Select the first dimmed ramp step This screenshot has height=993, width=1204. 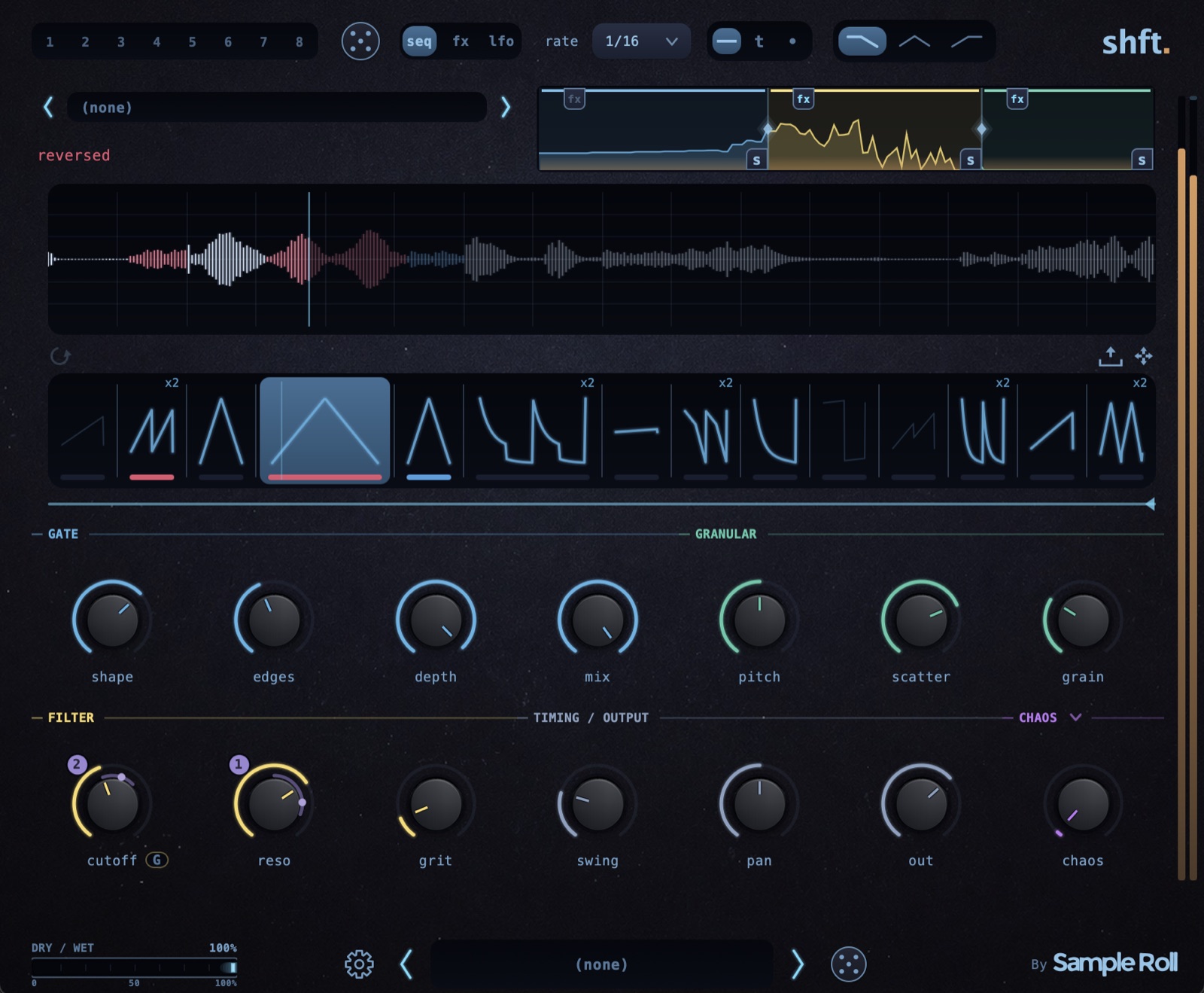[83, 431]
